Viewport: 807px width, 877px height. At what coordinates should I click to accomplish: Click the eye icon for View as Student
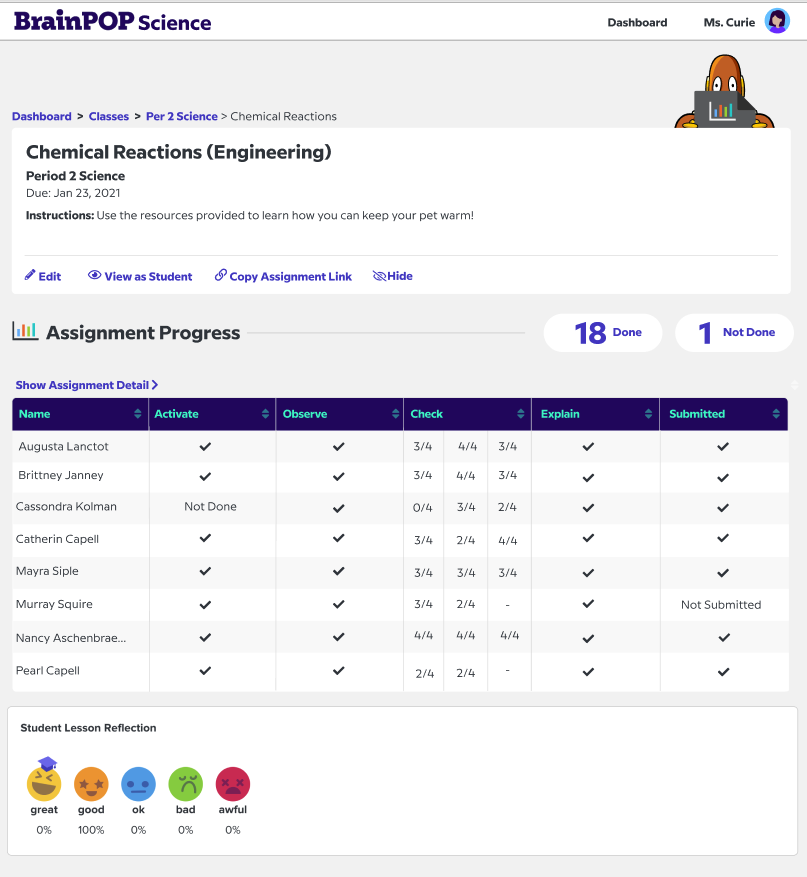95,275
